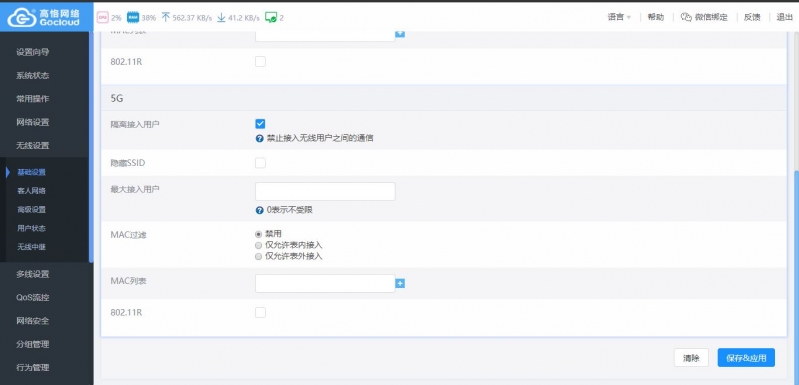
Task: Click the Gocloud logo icon
Action: pyautogui.click(x=21, y=17)
